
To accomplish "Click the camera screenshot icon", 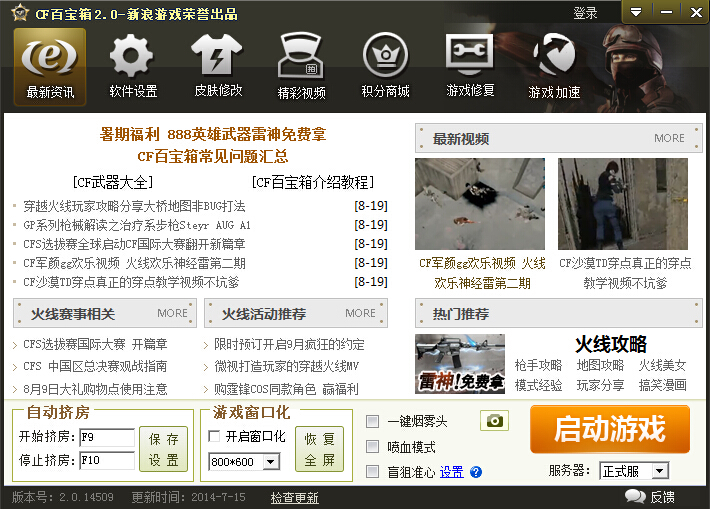I will point(494,421).
